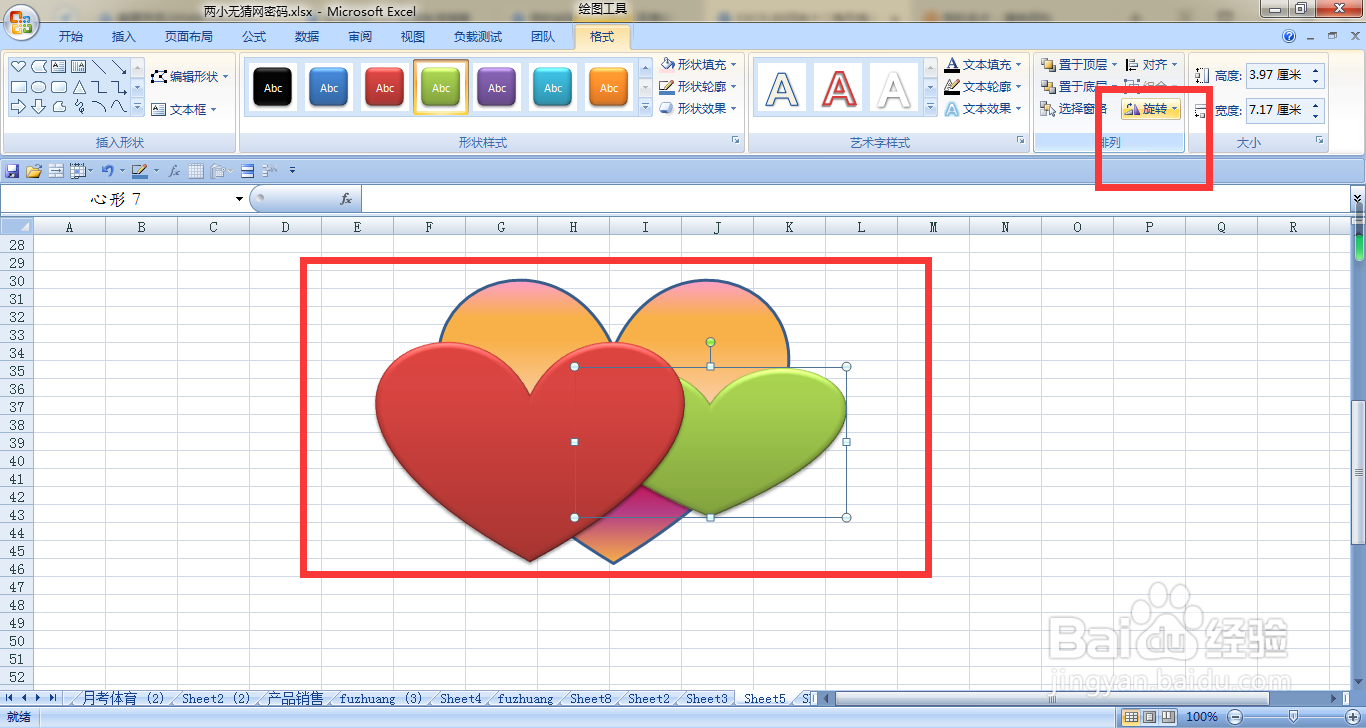Open the 月考体育 (2) worksheet tab
This screenshot has height=728, width=1366.
pyautogui.click(x=123, y=699)
